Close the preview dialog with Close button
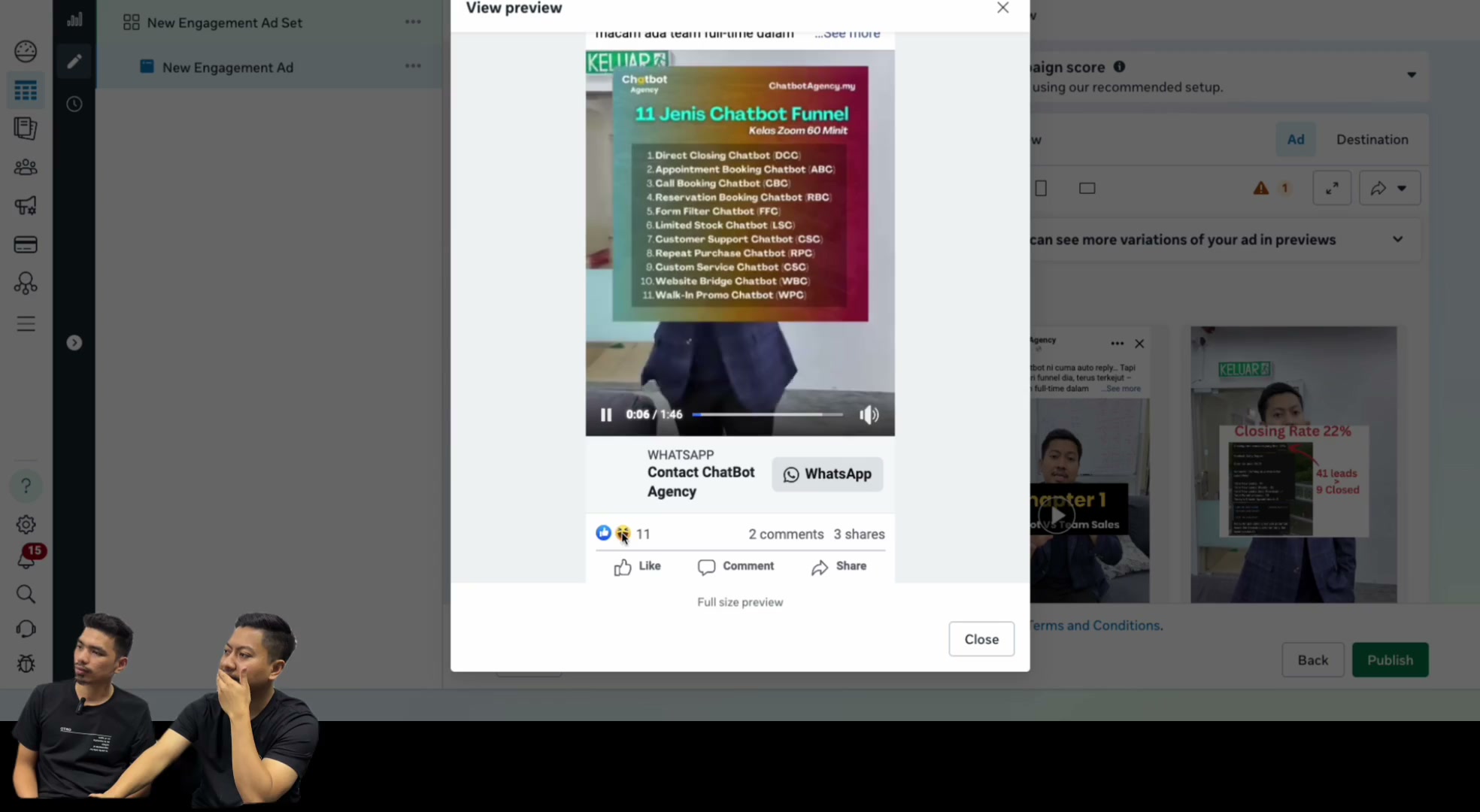The image size is (1480, 812). coord(981,639)
